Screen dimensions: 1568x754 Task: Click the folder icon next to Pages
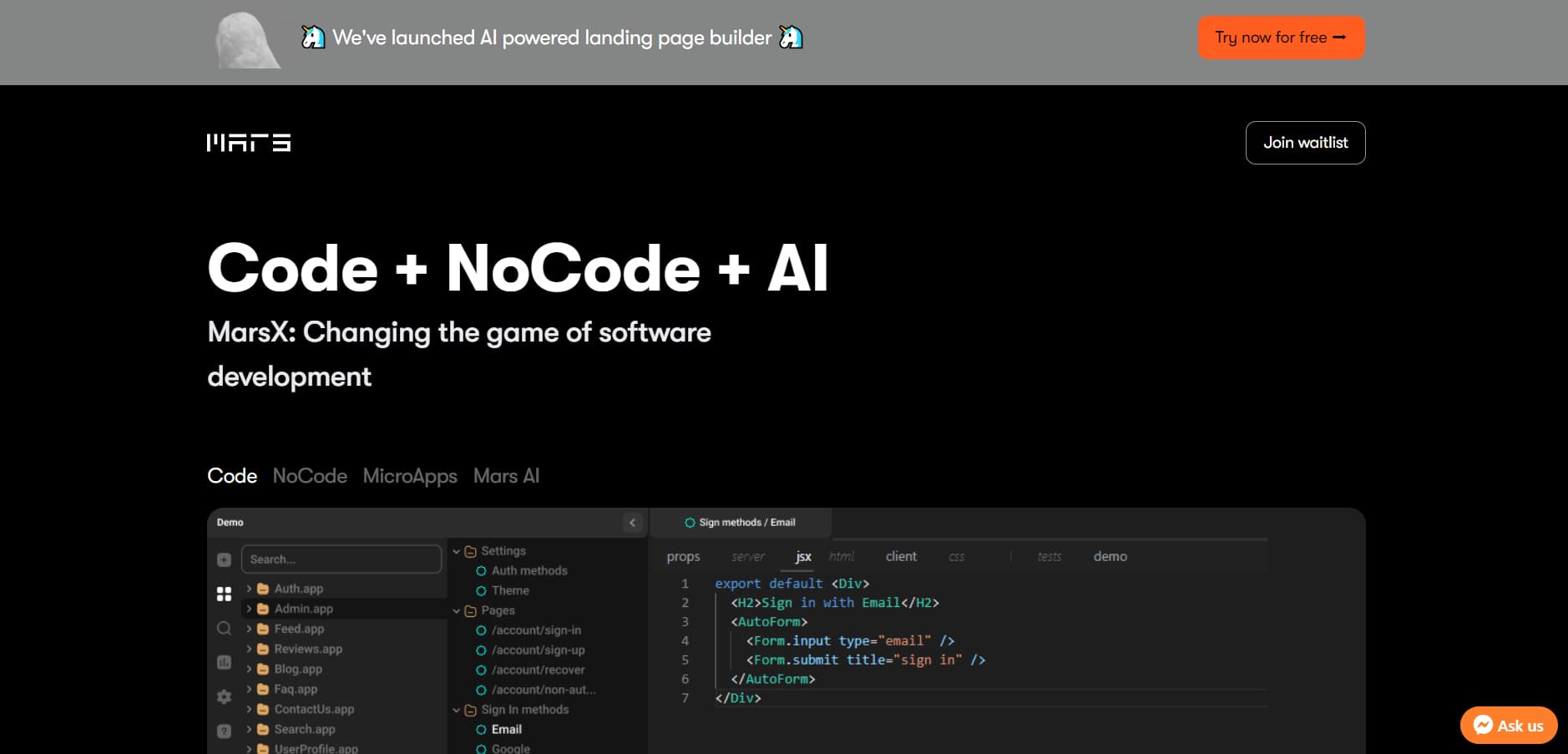pos(470,611)
